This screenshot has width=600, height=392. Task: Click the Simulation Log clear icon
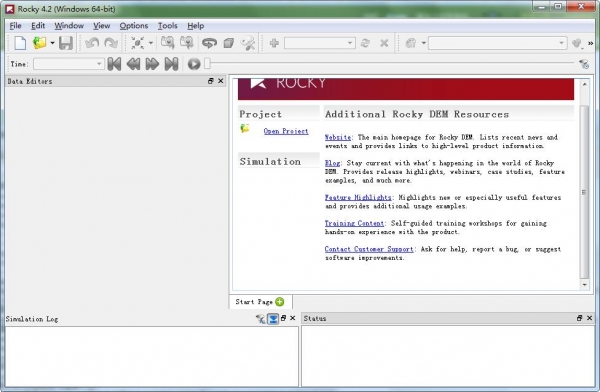261,318
